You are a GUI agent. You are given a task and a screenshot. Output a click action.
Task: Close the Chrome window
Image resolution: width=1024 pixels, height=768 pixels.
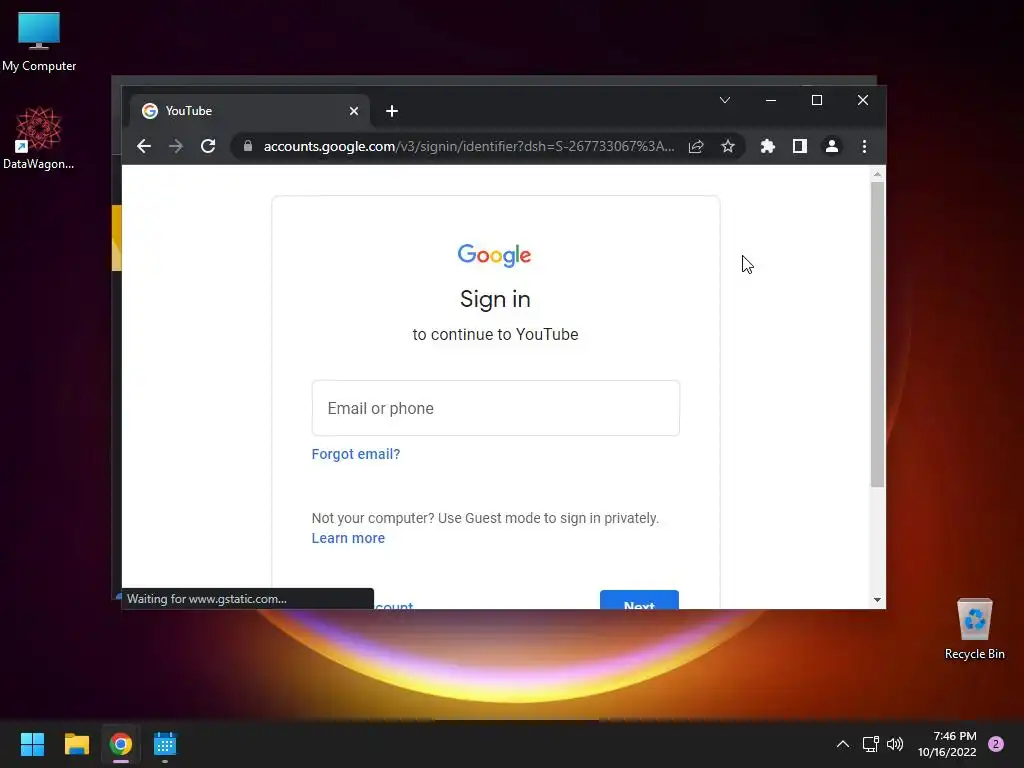(x=863, y=100)
